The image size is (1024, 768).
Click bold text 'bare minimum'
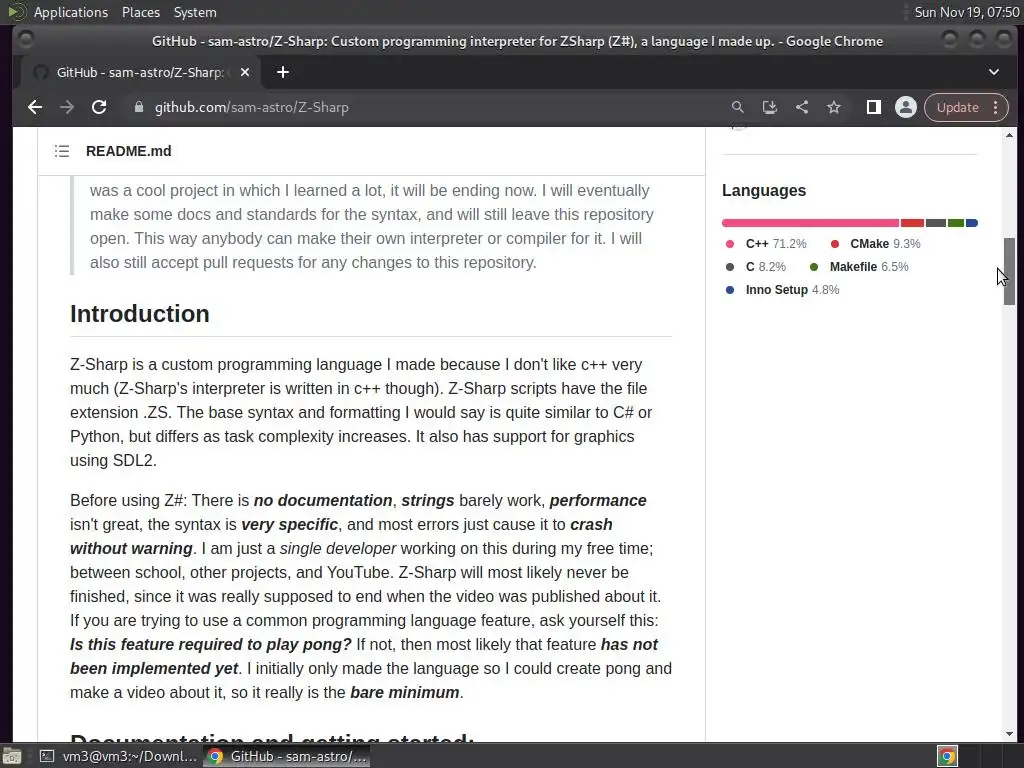(x=405, y=692)
